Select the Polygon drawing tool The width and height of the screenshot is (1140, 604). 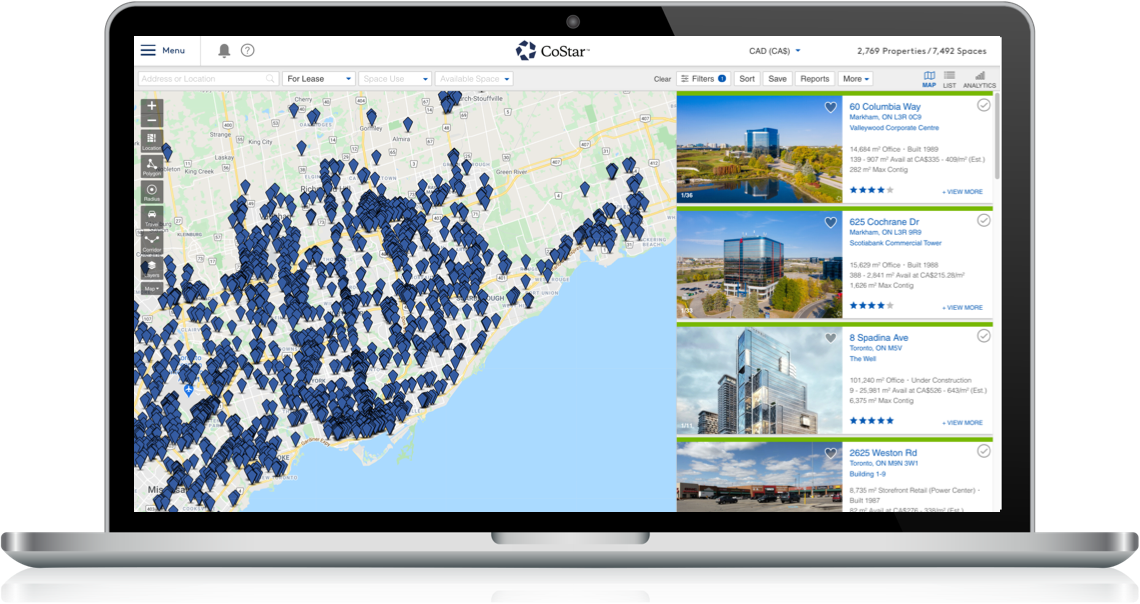(x=152, y=166)
